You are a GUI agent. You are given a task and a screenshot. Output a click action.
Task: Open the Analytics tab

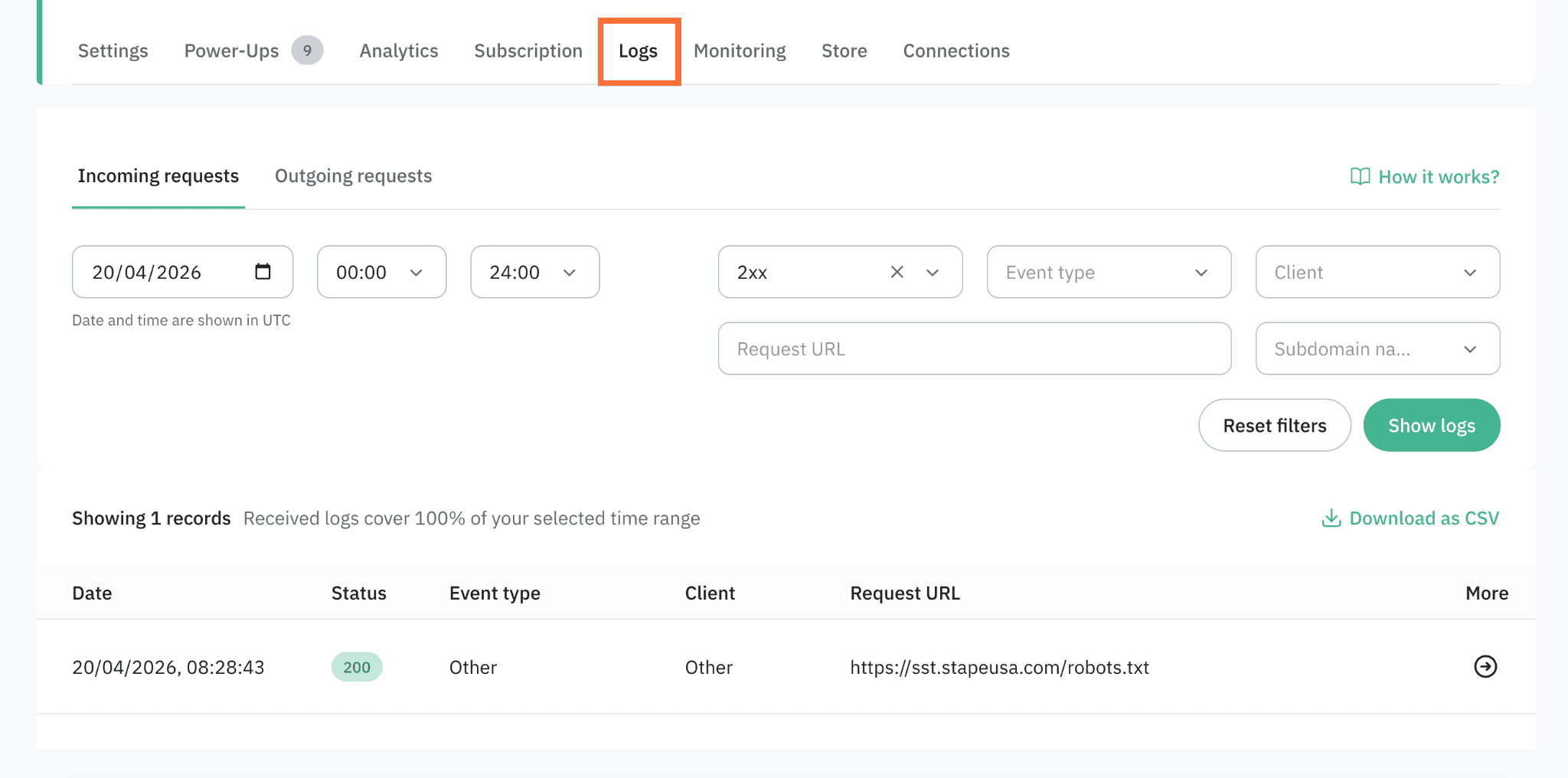pos(399,51)
